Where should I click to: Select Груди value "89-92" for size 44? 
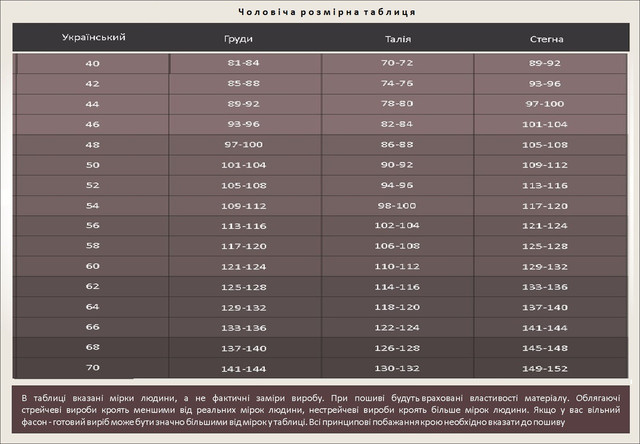pyautogui.click(x=244, y=104)
